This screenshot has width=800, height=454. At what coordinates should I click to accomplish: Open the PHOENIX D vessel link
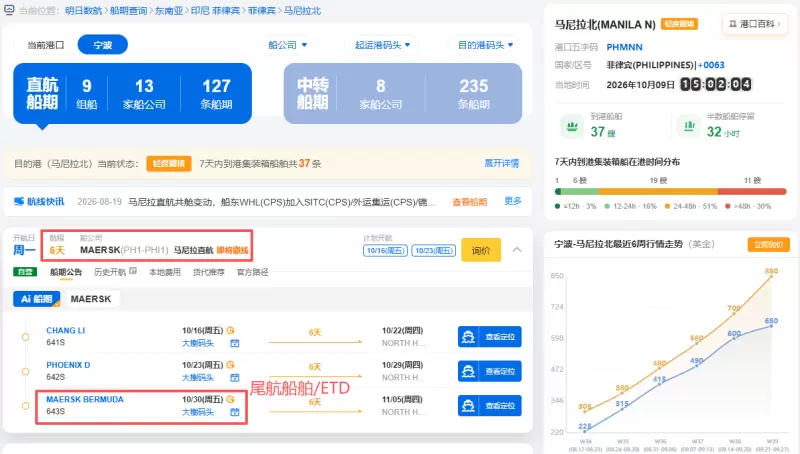[x=68, y=365]
